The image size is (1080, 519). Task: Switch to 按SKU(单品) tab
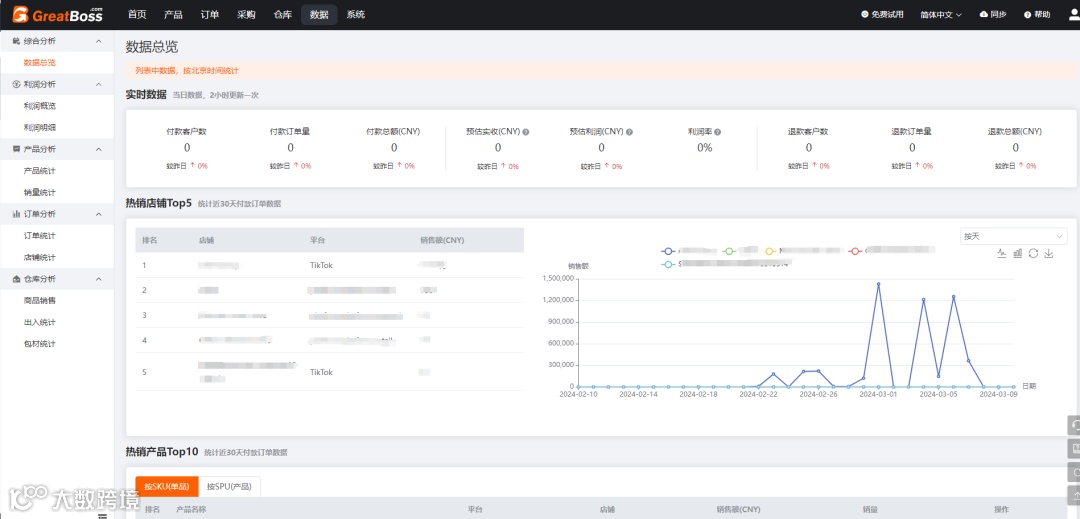tap(167, 487)
